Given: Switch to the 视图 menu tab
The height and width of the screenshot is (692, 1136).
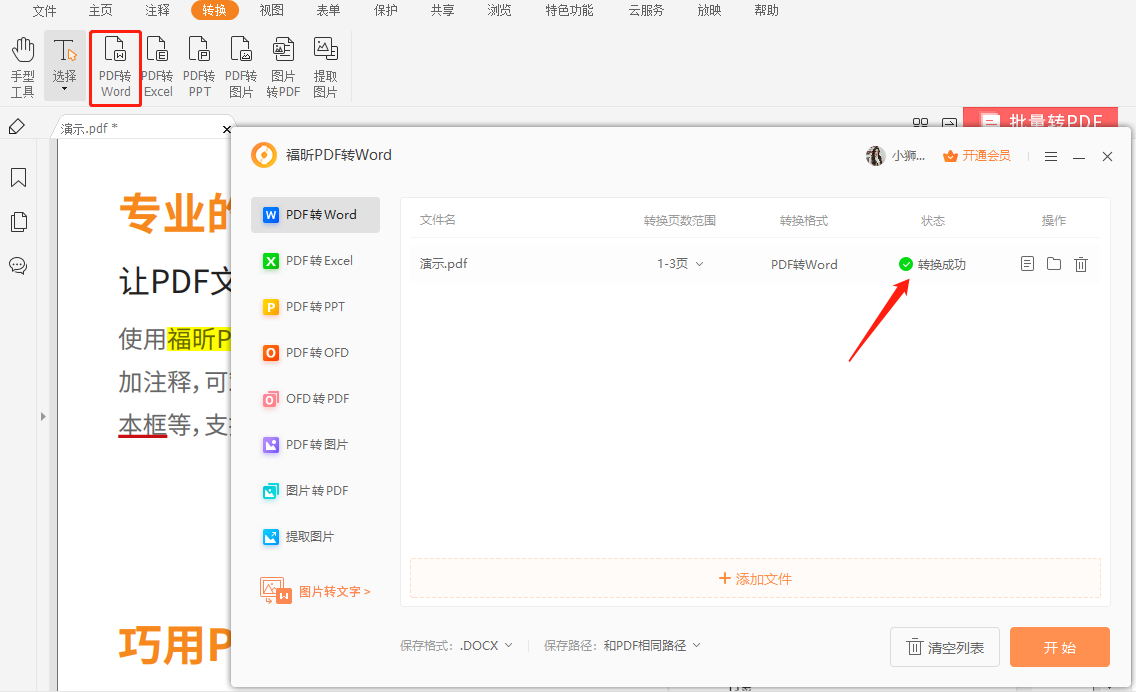Looking at the screenshot, I should click(x=271, y=10).
